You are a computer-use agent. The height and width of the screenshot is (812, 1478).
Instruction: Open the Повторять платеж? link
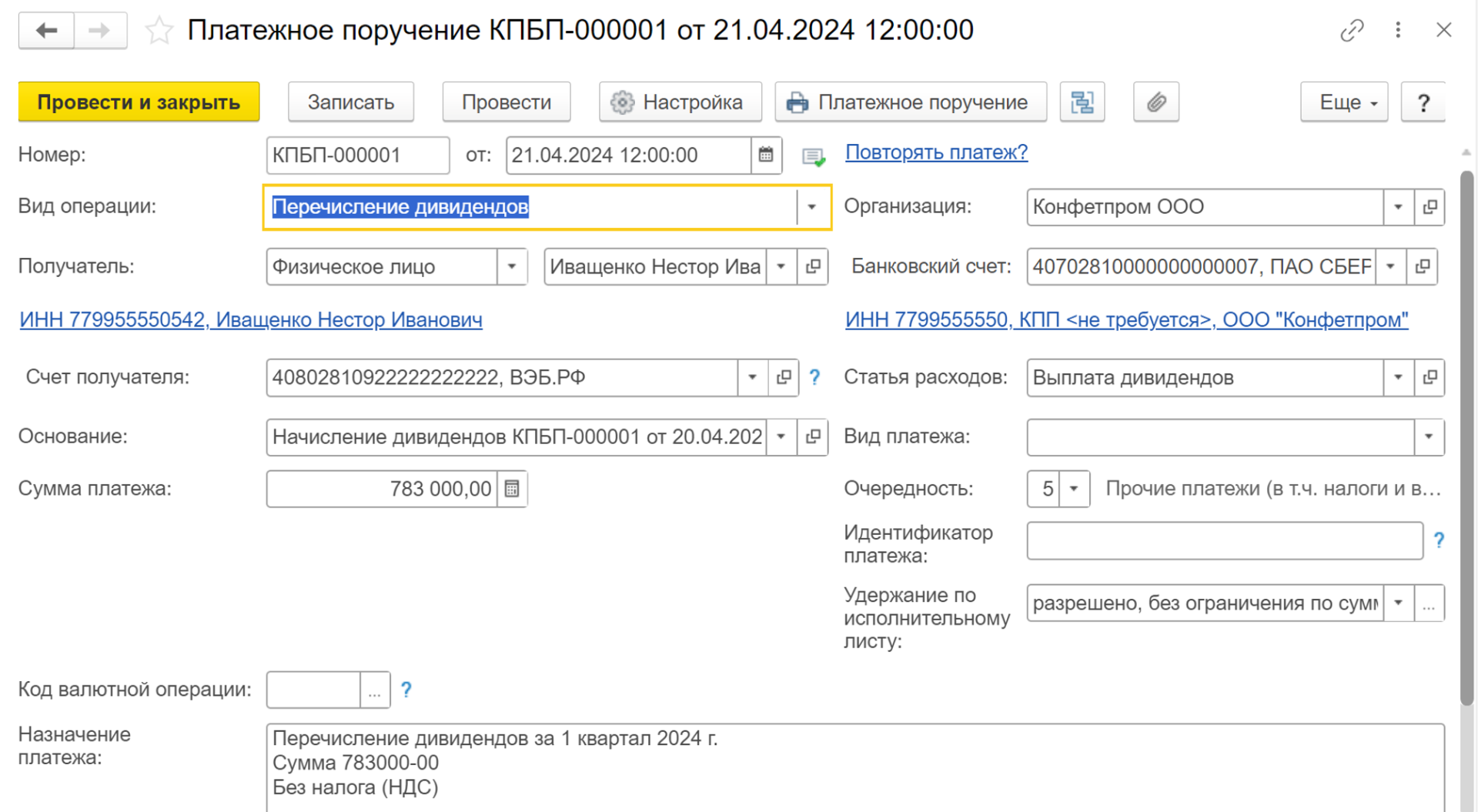point(936,152)
